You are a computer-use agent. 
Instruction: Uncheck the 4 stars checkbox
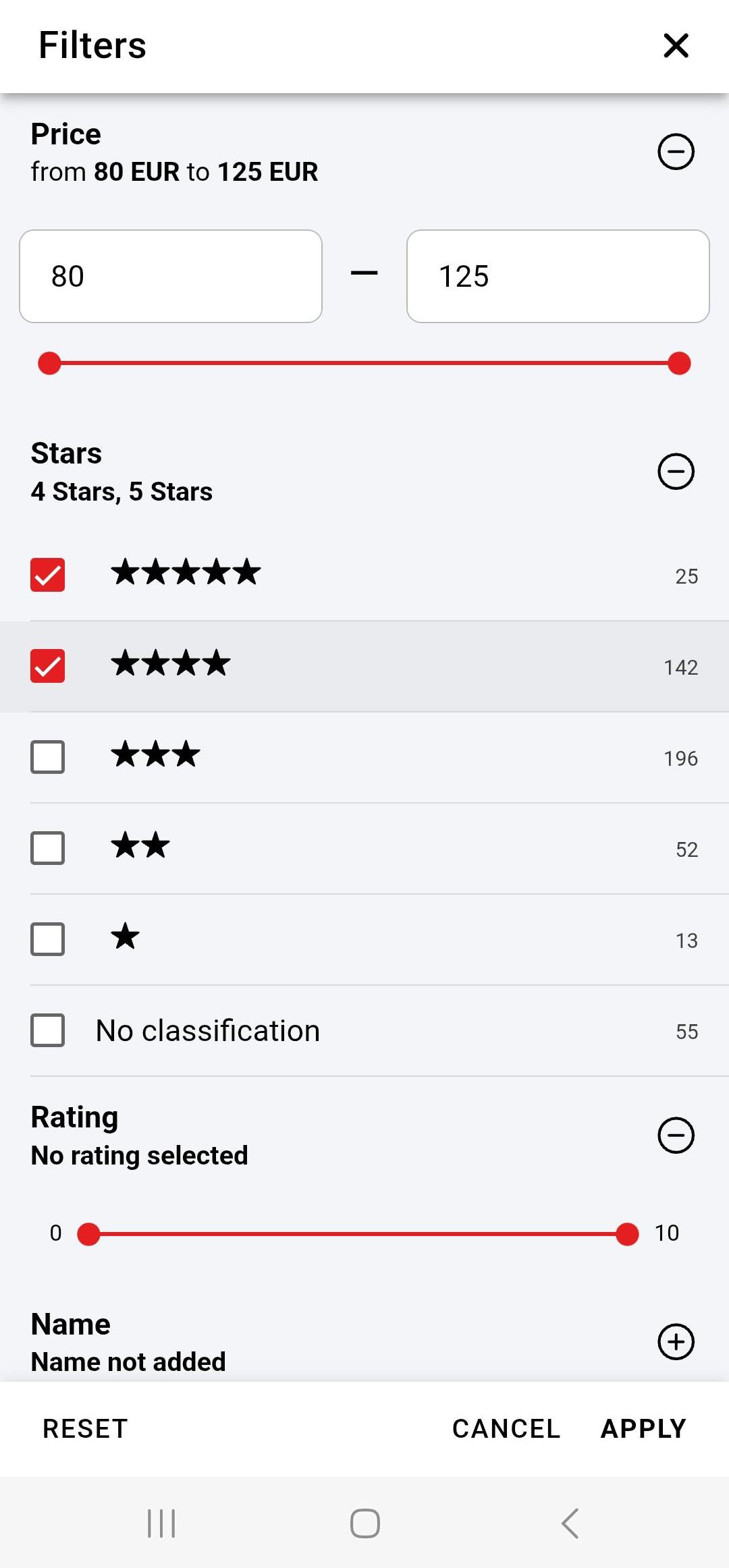(x=48, y=666)
